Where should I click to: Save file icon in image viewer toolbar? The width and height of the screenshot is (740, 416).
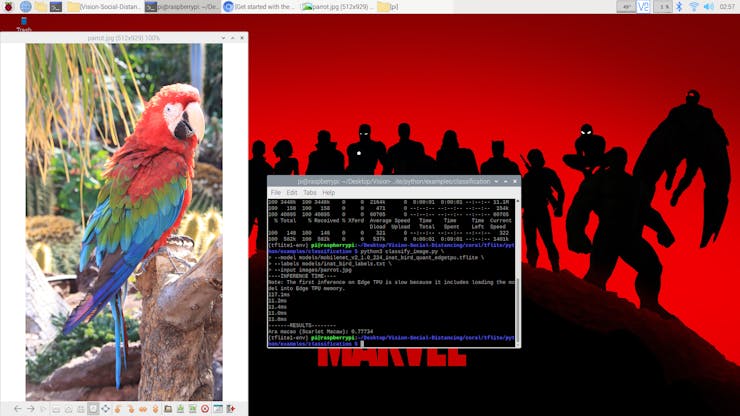[180, 408]
